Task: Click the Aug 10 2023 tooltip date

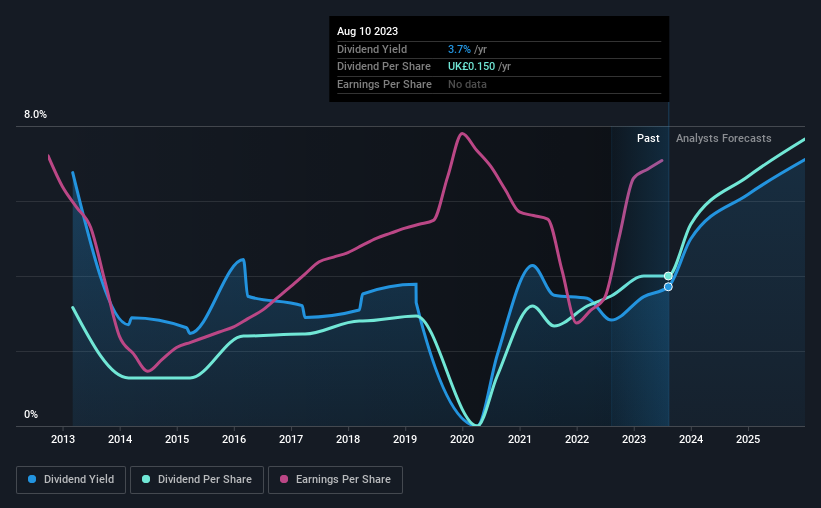Action: [x=368, y=31]
